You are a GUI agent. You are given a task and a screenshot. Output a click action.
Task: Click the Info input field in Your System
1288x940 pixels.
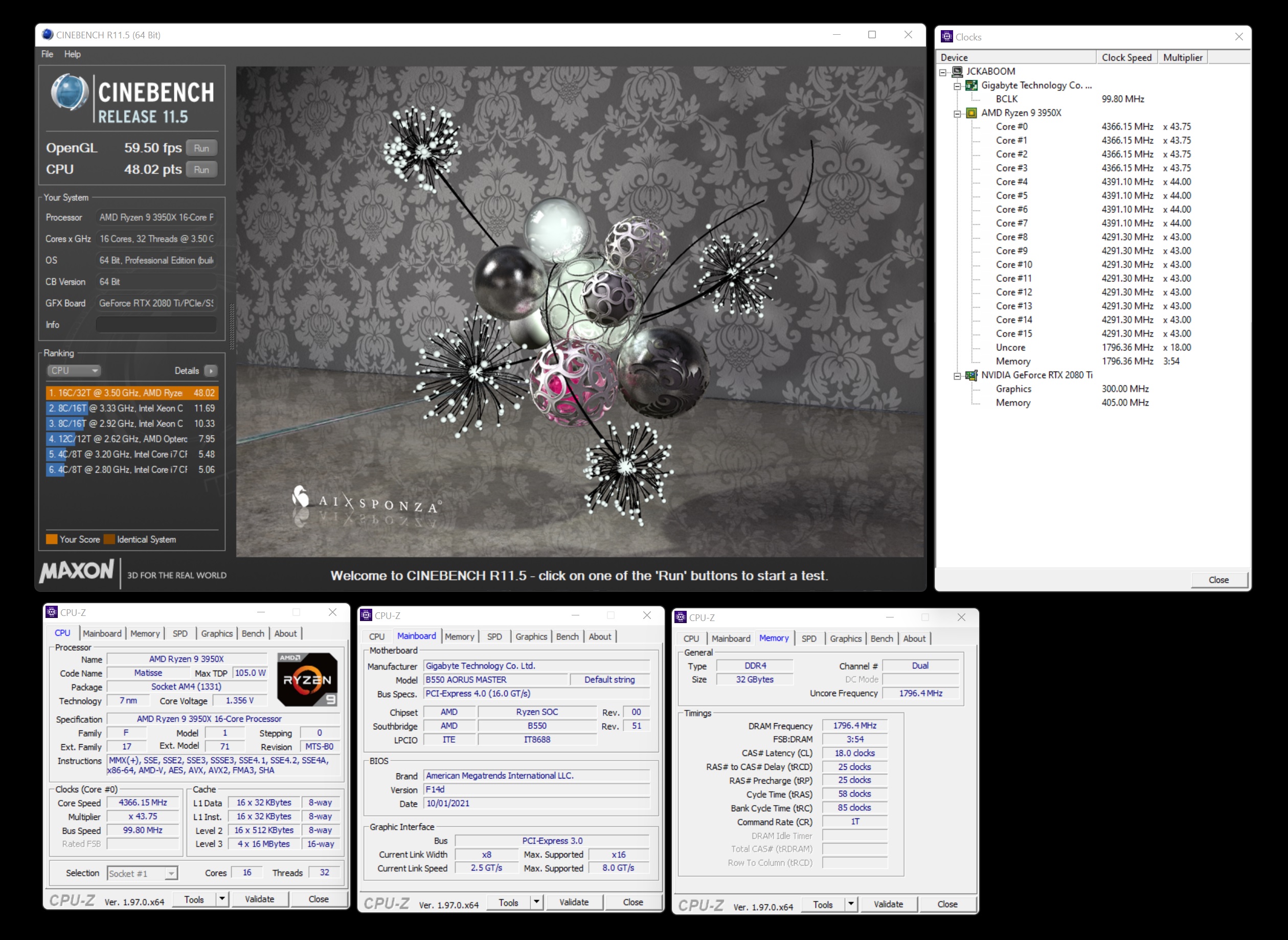tap(156, 325)
